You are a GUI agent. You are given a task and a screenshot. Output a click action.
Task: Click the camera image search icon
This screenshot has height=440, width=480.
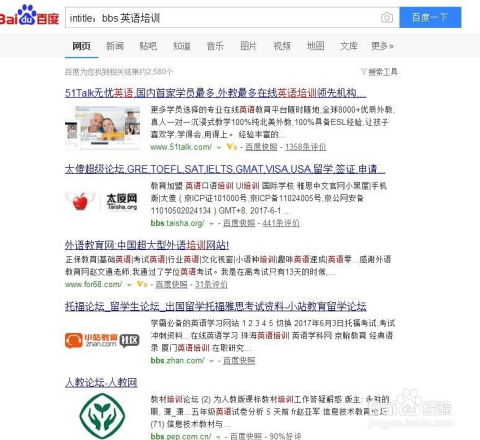pyautogui.click(x=387, y=17)
